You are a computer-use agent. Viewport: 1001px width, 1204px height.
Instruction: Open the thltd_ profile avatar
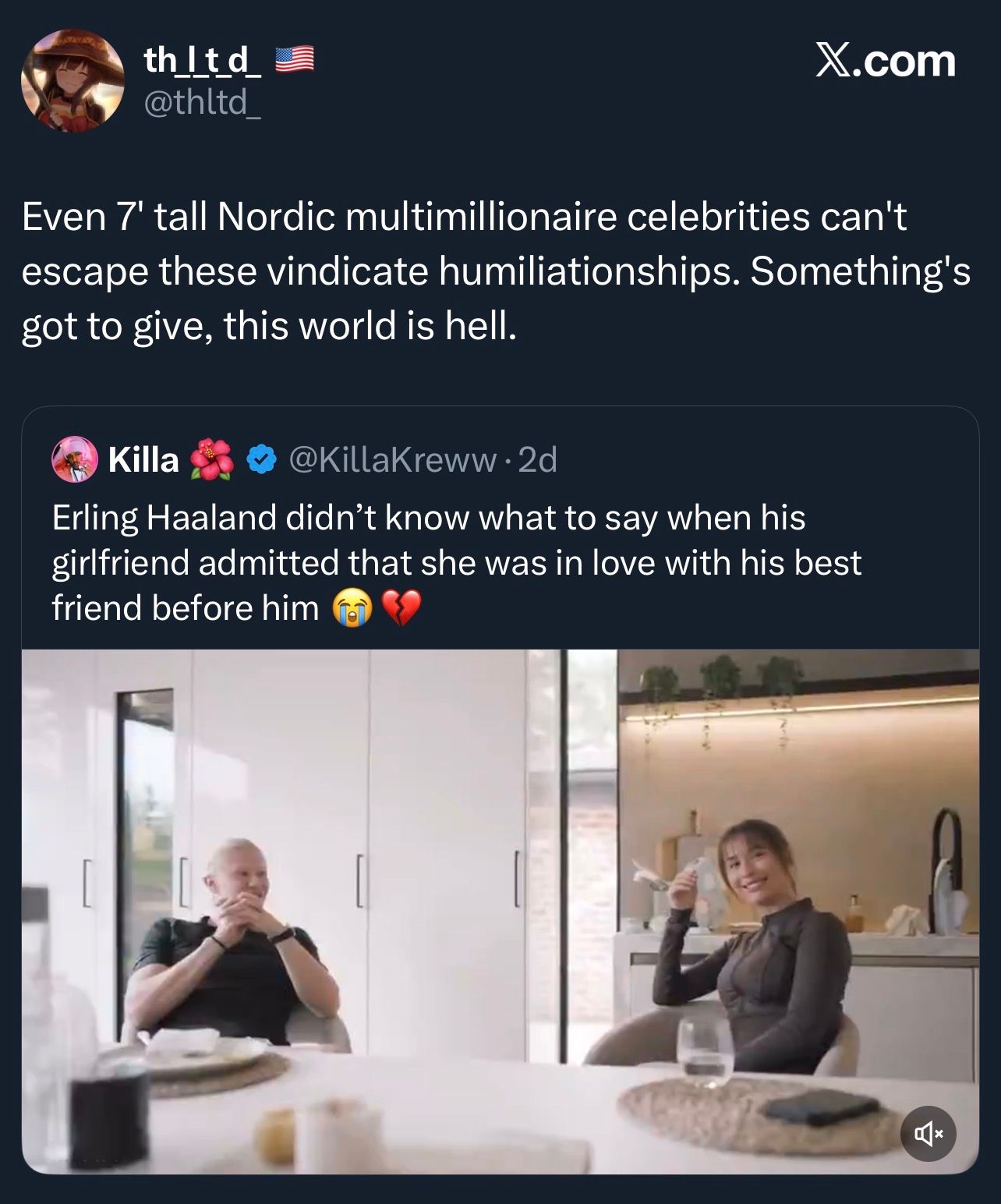pos(73,80)
